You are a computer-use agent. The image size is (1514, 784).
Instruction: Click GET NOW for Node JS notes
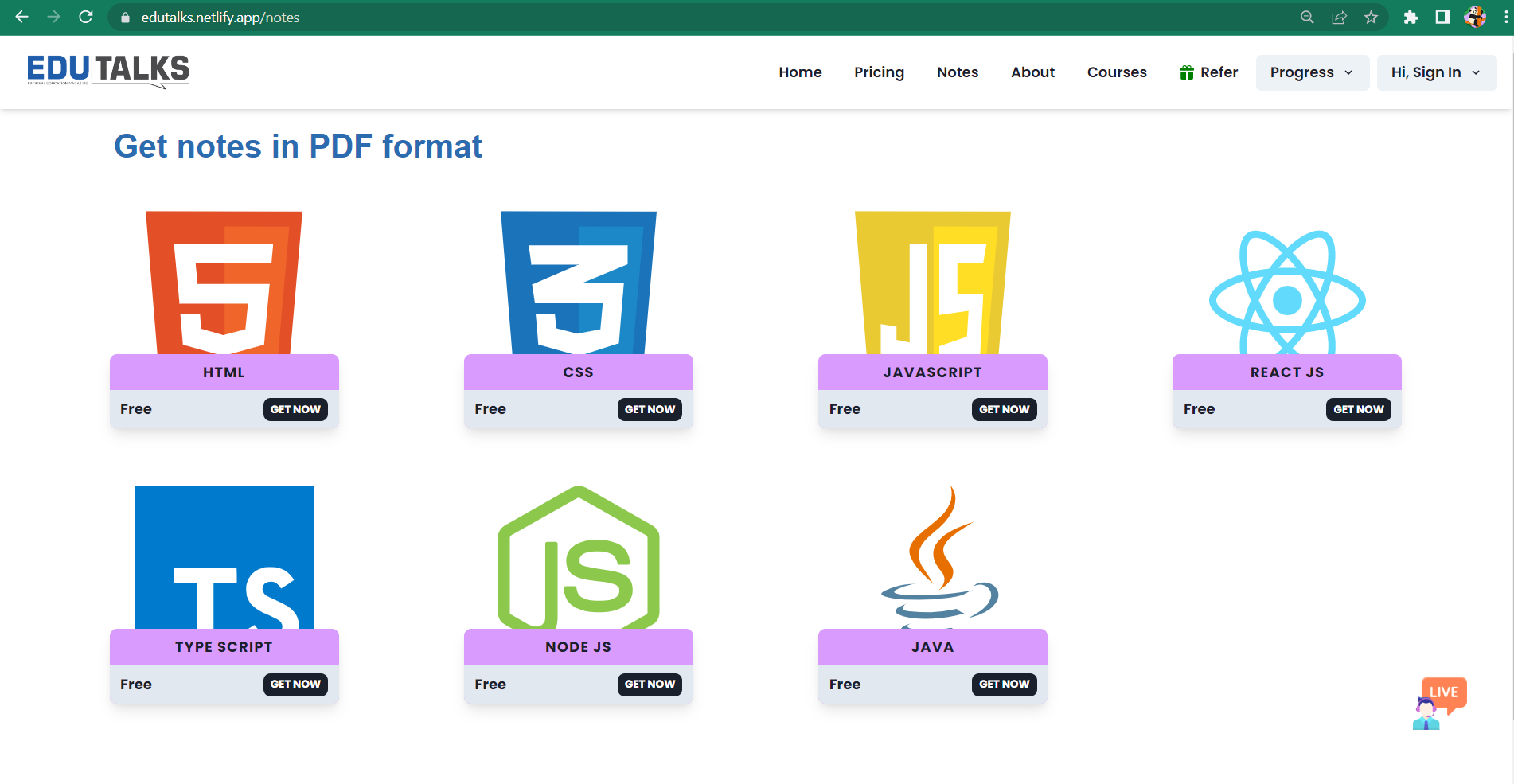pyautogui.click(x=650, y=685)
